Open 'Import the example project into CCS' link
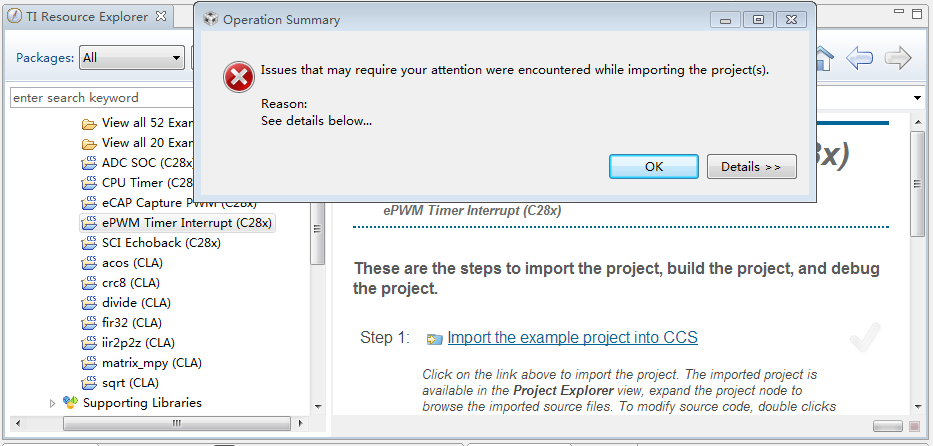Screen dimensions: 933x446 [572, 338]
